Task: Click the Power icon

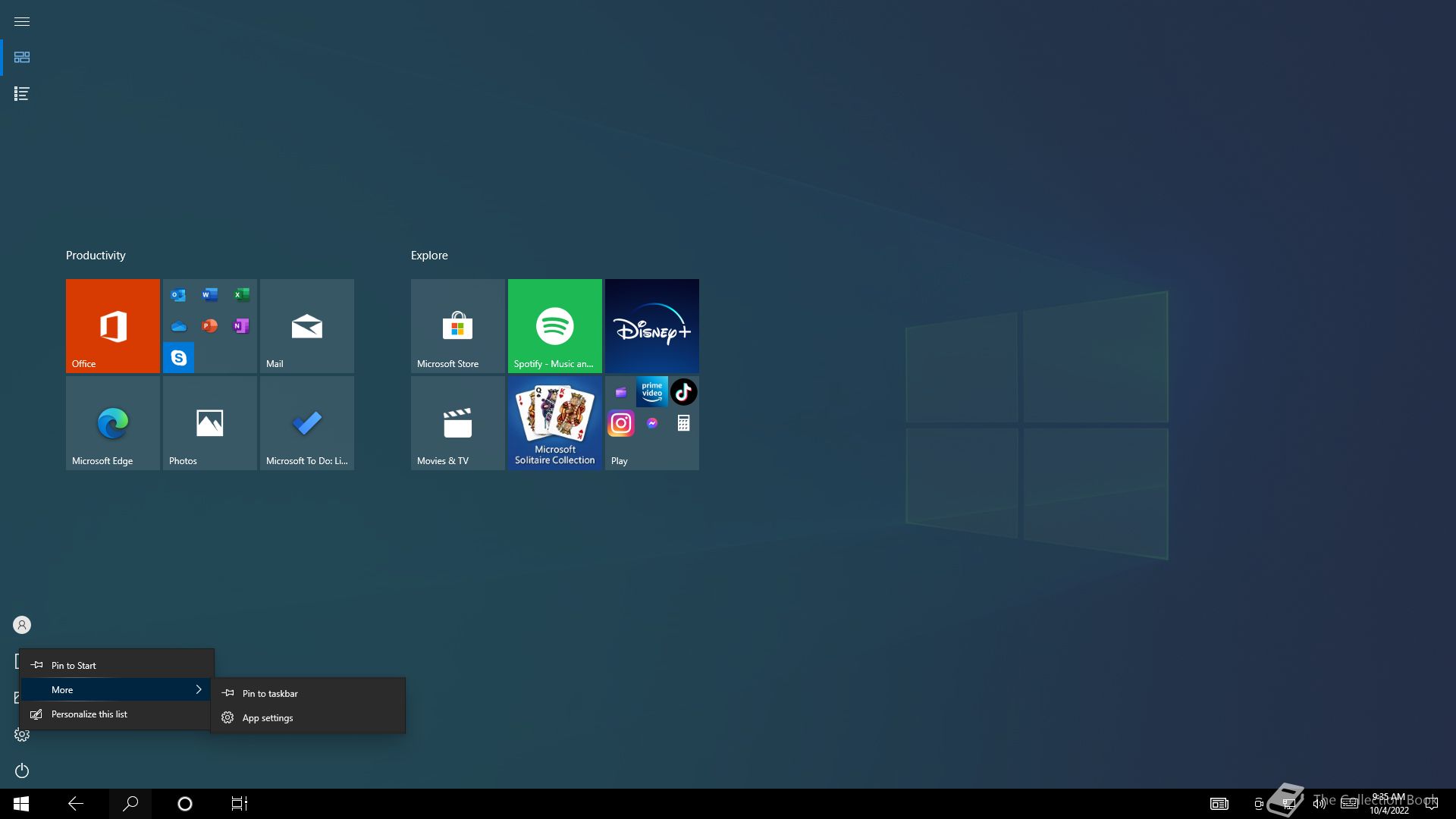Action: point(22,771)
